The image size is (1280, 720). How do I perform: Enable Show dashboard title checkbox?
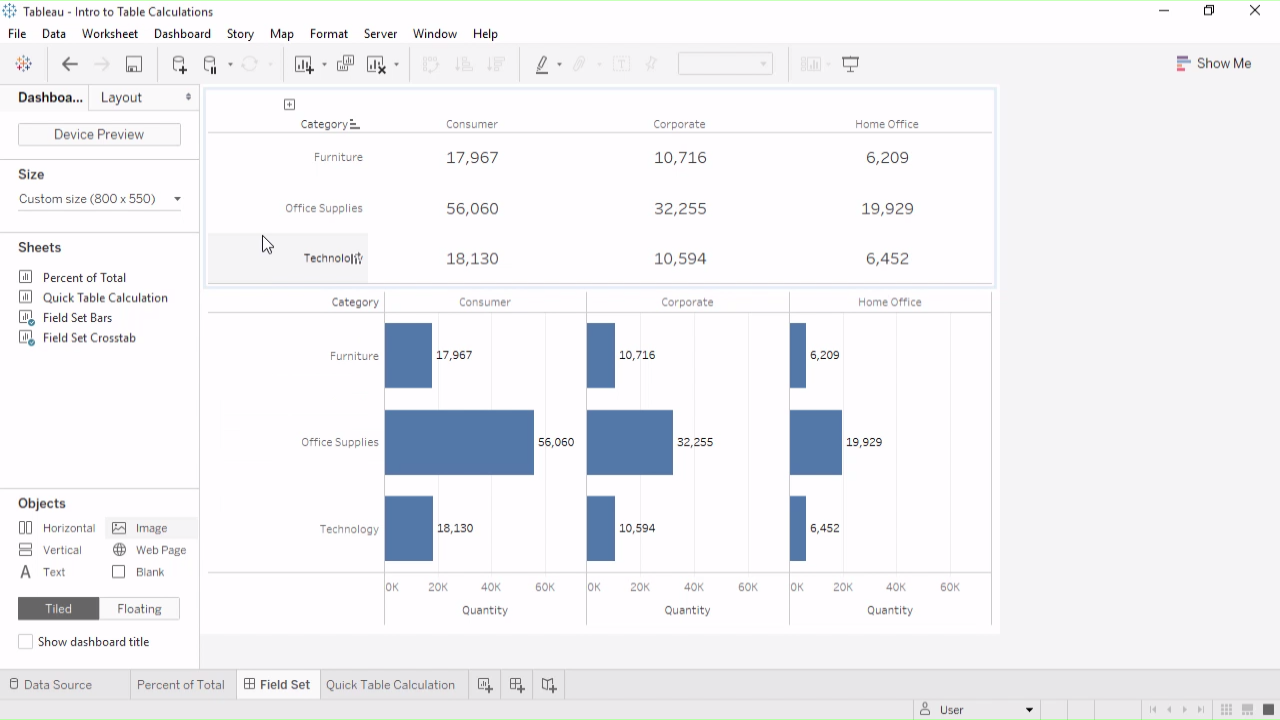[26, 642]
